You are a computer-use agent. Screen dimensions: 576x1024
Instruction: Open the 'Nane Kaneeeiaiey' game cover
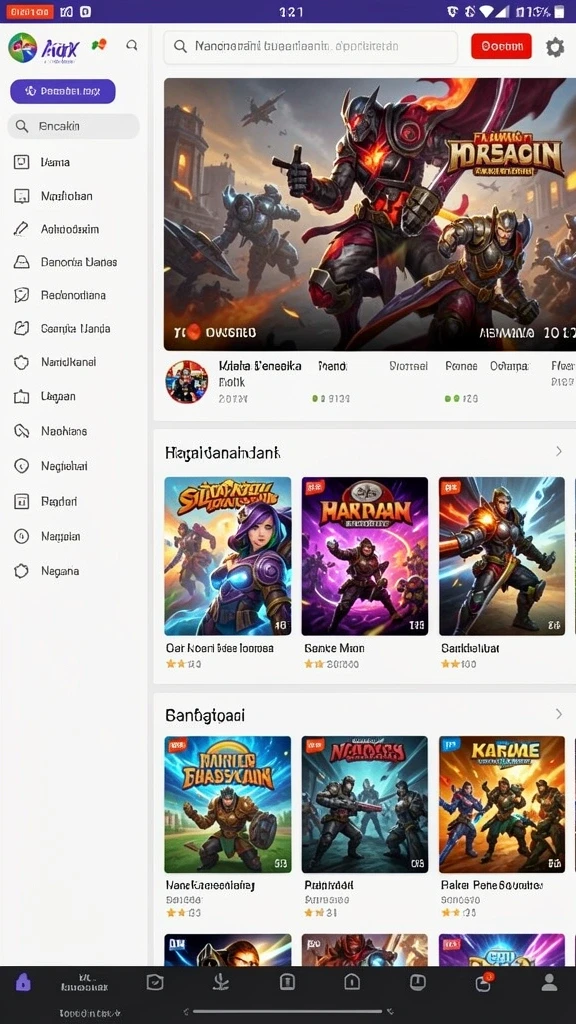pos(228,804)
